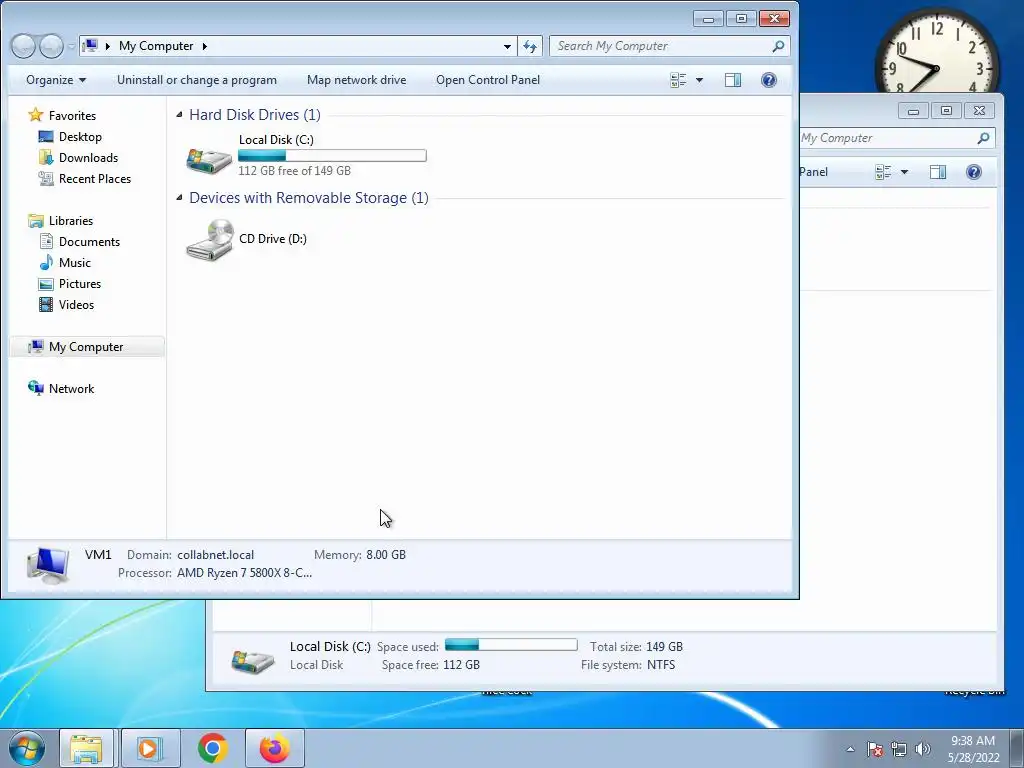This screenshot has width=1024, height=768.
Task: Click the Change your view icon
Action: (x=679, y=80)
